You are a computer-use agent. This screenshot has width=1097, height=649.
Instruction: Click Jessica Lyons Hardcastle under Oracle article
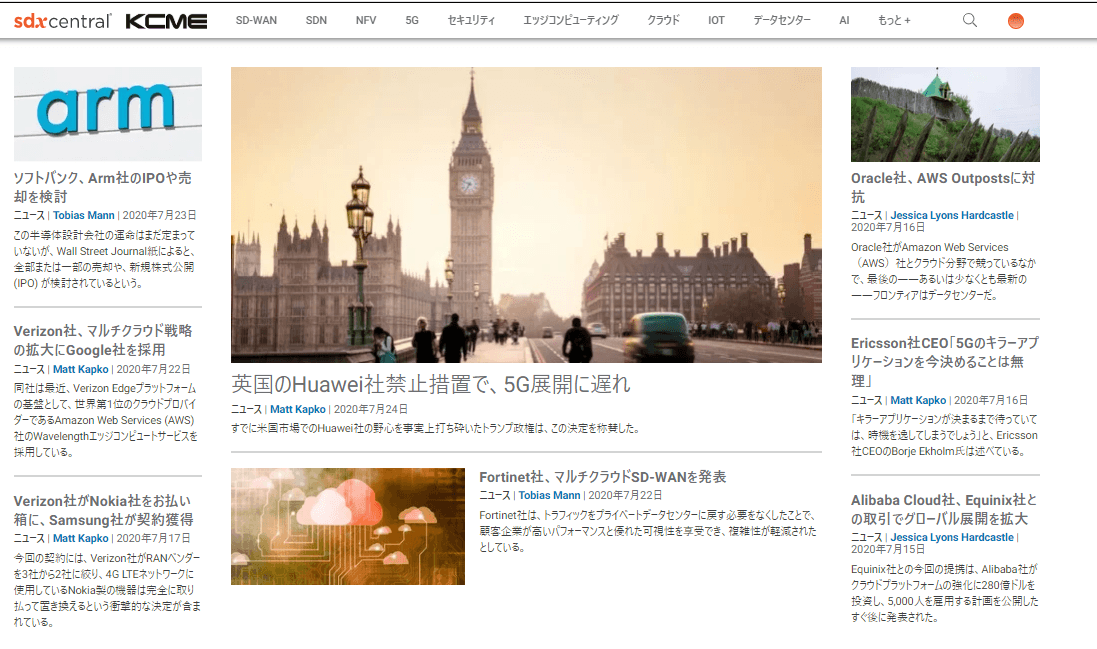(951, 215)
